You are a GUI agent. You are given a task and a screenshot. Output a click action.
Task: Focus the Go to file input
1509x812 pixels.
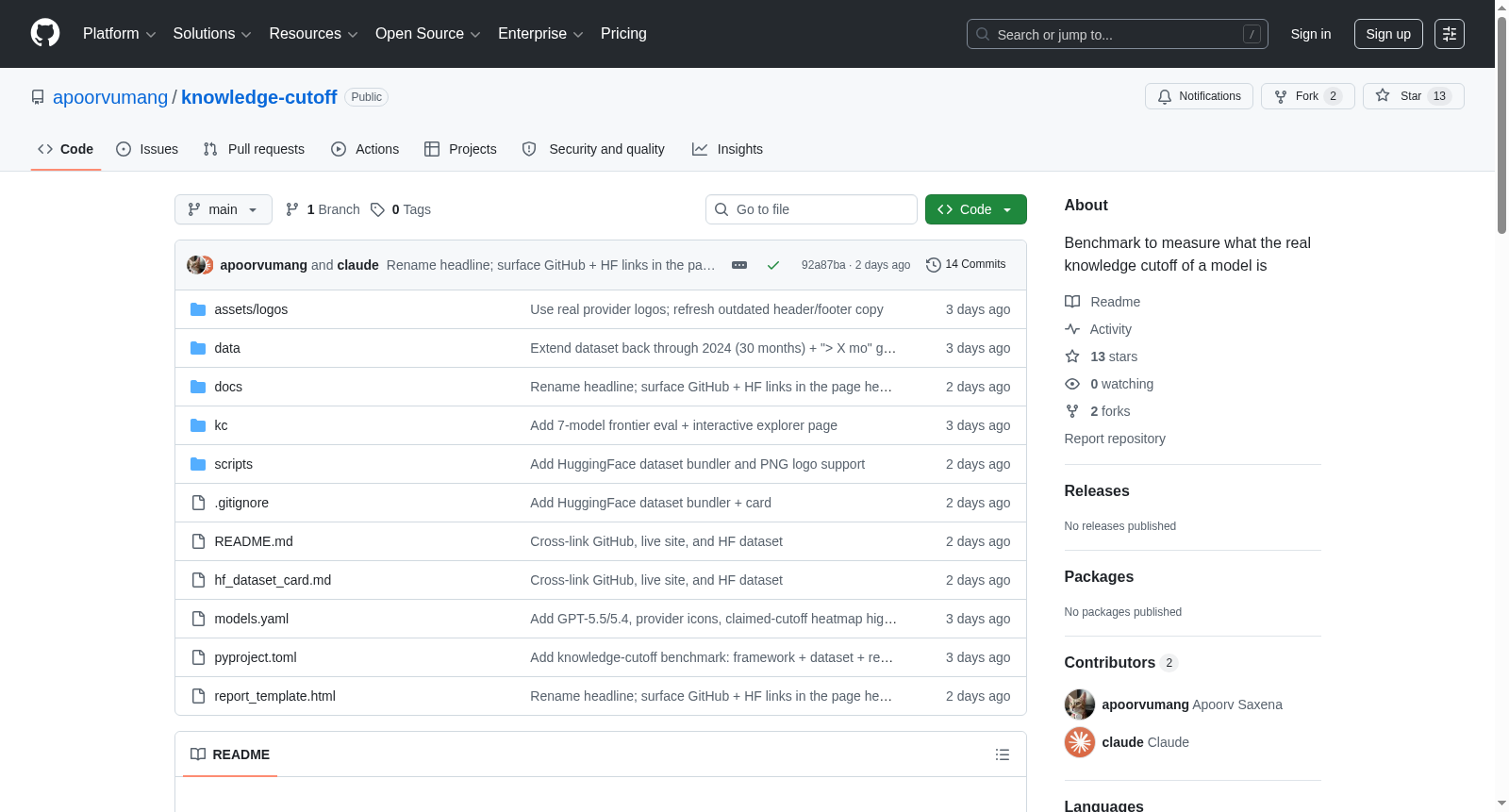(811, 209)
